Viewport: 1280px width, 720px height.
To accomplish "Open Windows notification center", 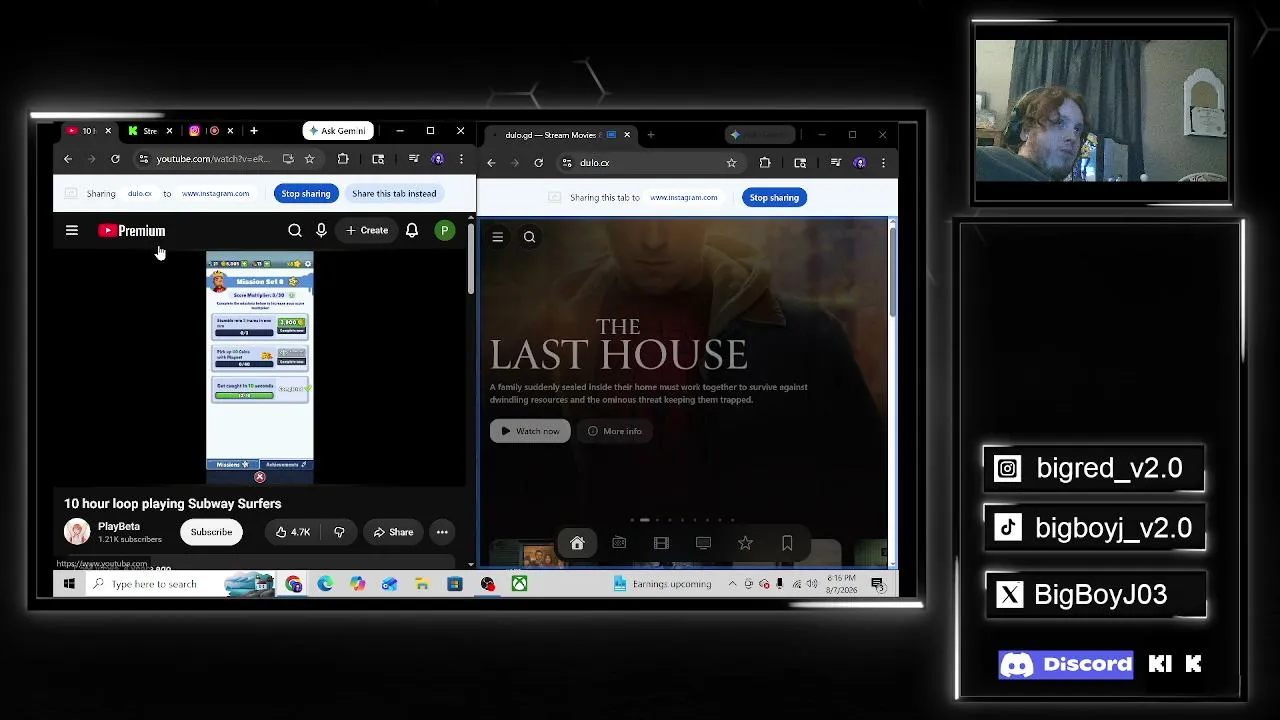I will click(x=877, y=584).
